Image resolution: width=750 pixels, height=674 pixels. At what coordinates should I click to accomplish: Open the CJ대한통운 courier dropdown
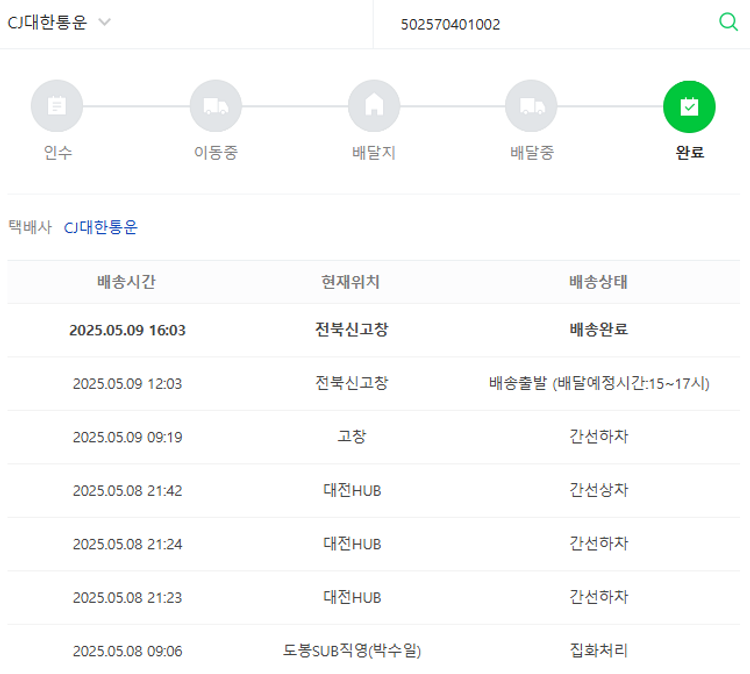tap(47, 23)
